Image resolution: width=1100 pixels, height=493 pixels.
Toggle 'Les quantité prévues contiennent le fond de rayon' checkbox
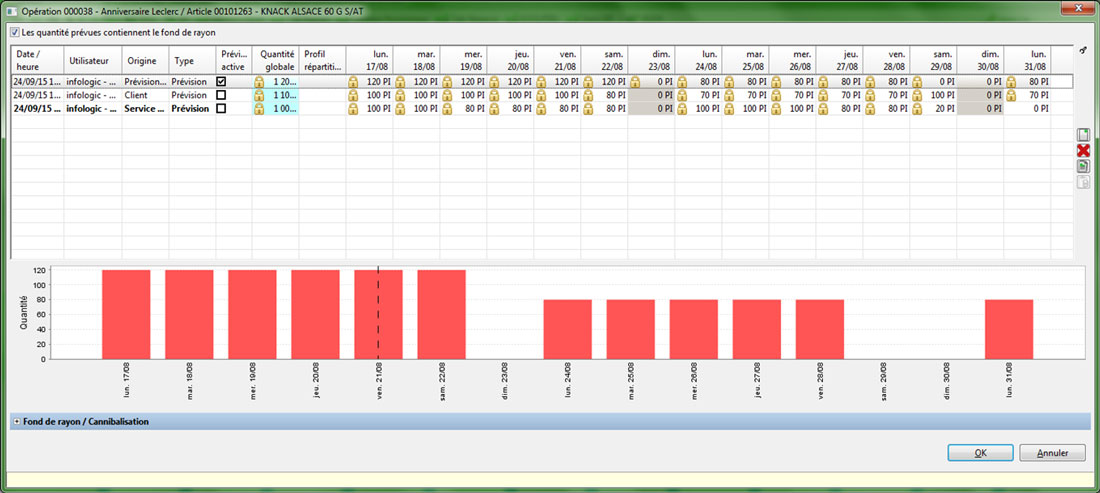point(15,32)
